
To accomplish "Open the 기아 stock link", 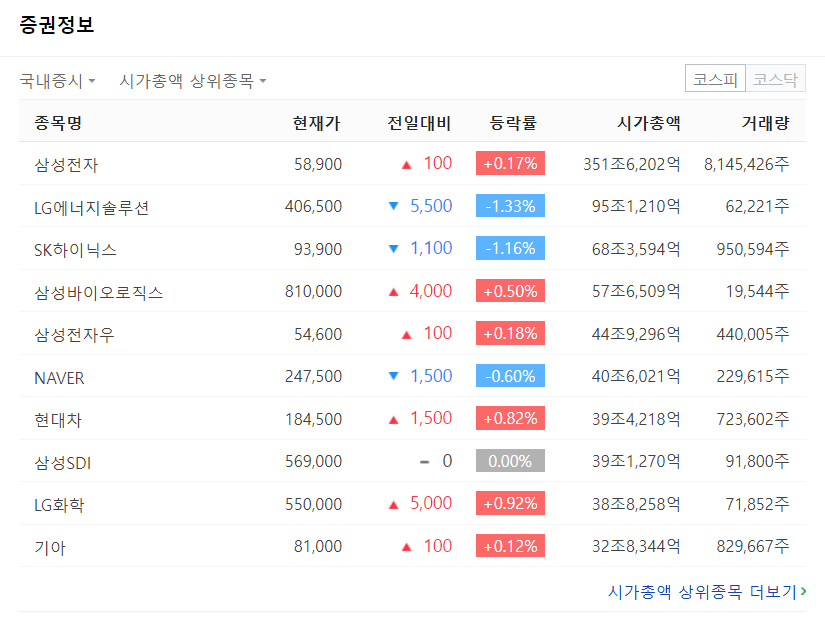I will [50, 548].
